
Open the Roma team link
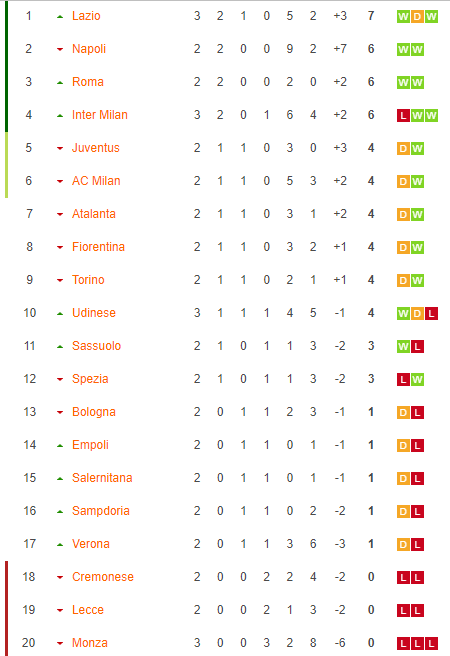click(x=88, y=82)
